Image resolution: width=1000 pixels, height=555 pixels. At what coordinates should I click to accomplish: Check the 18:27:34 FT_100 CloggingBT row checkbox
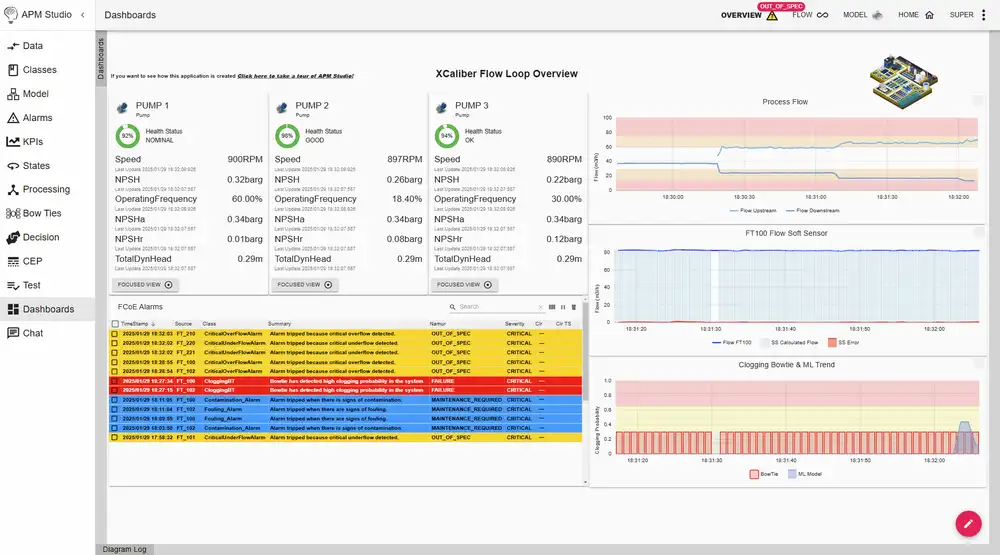(115, 381)
